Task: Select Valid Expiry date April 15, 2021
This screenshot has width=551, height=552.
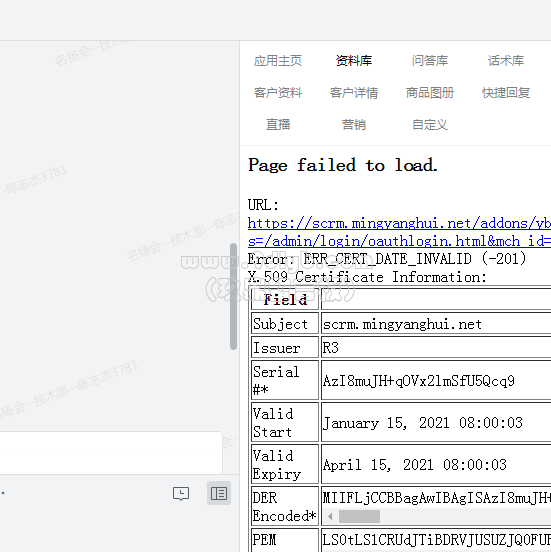Action: click(x=414, y=465)
